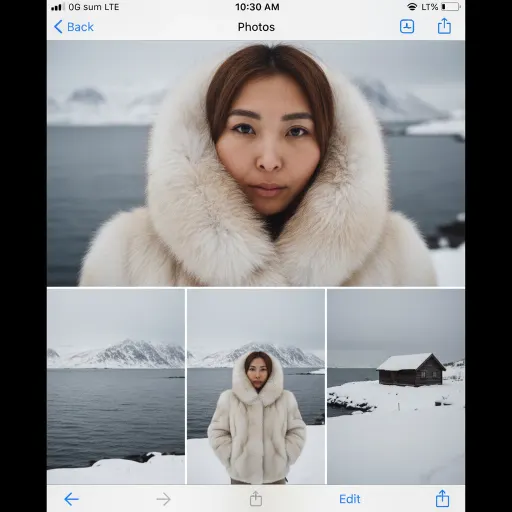Open the share icon in top bar
This screenshot has width=512, height=512.
point(444,26)
